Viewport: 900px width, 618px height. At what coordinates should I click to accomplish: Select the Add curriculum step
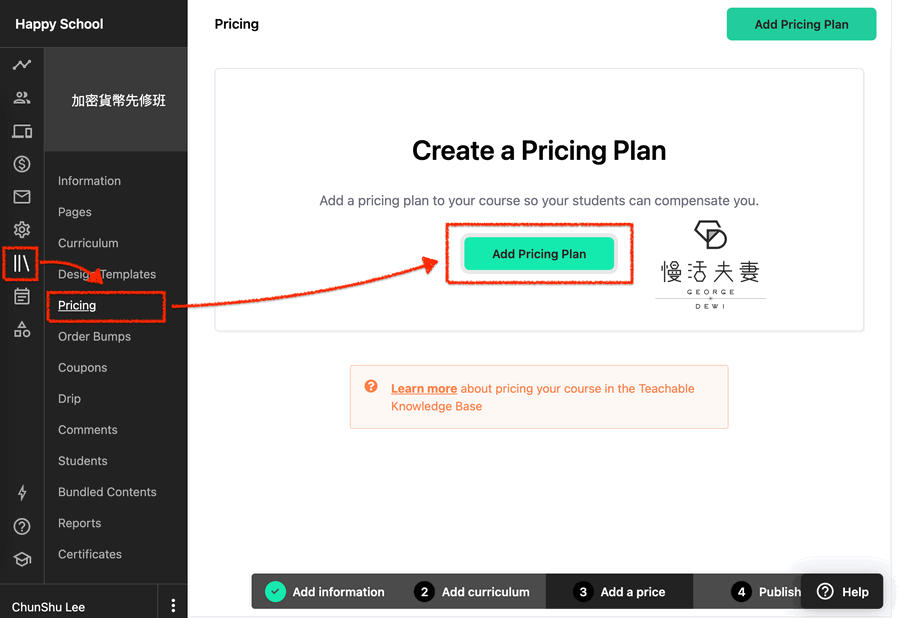coord(472,592)
